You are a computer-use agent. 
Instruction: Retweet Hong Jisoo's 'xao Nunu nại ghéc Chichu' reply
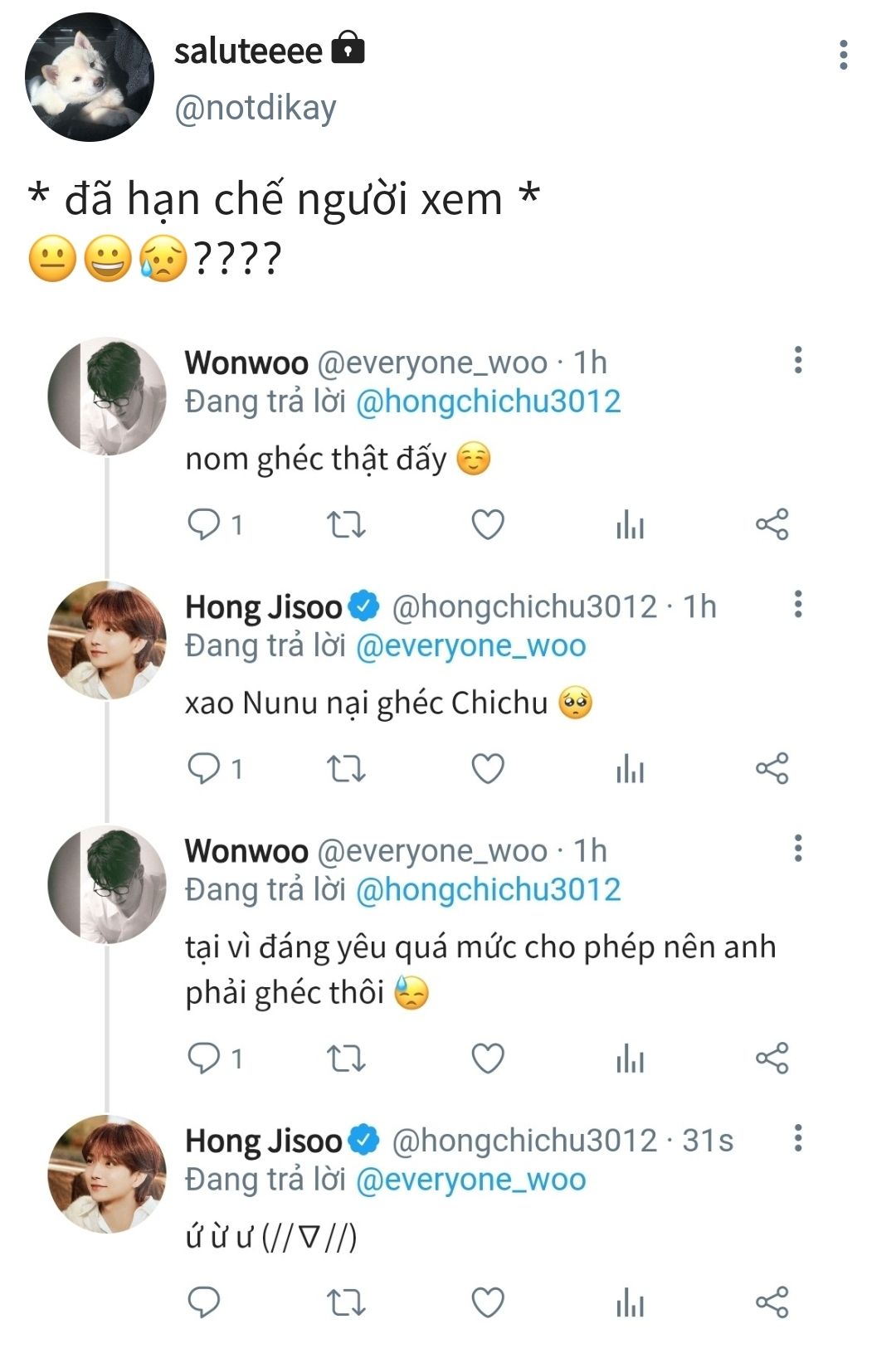tap(346, 769)
